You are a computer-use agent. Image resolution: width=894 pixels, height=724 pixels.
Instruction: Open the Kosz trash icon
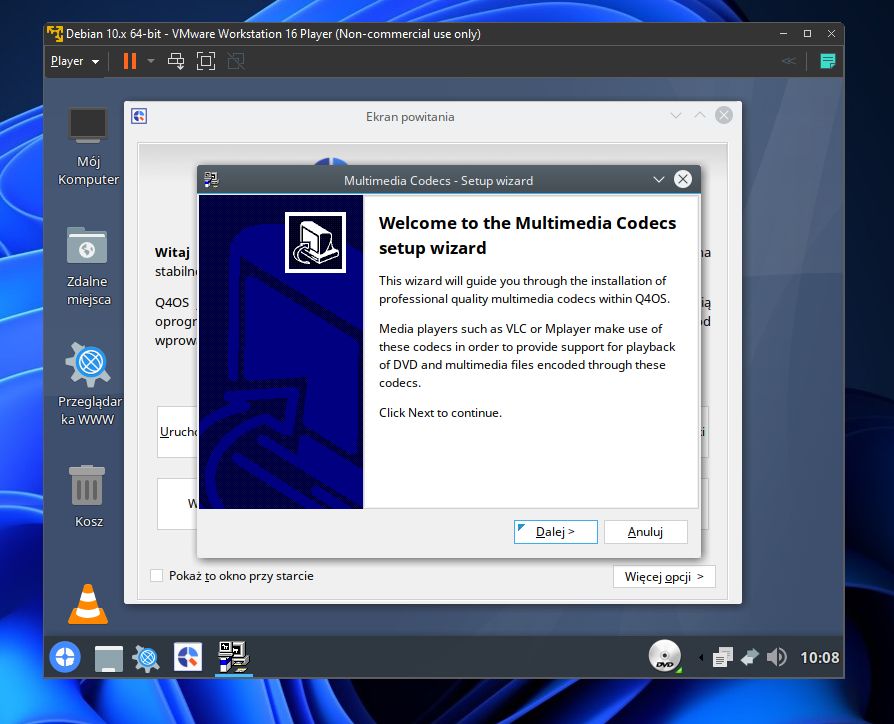pos(87,496)
